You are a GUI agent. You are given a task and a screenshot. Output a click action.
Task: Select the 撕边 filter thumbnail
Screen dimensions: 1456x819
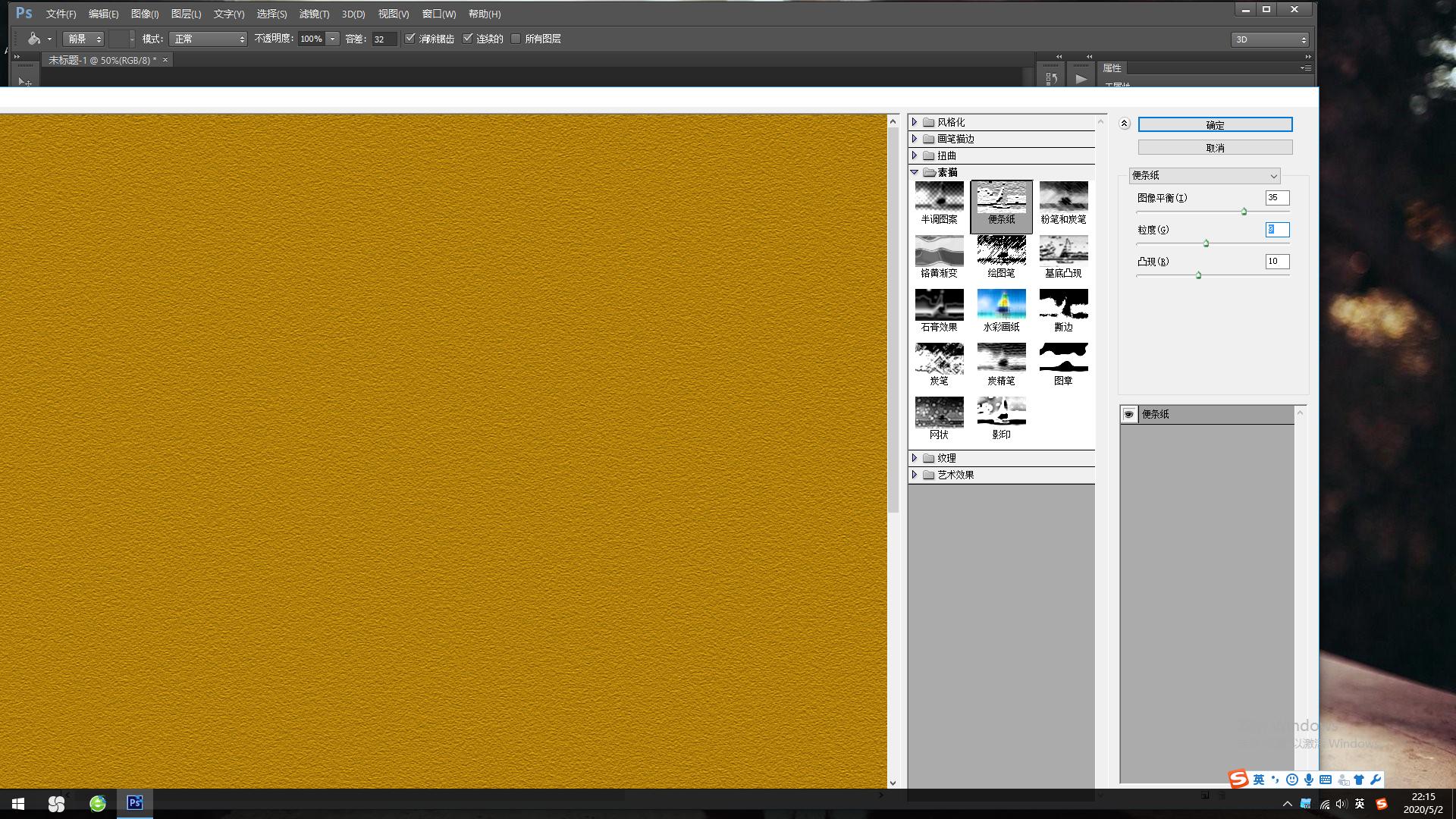[x=1063, y=305]
